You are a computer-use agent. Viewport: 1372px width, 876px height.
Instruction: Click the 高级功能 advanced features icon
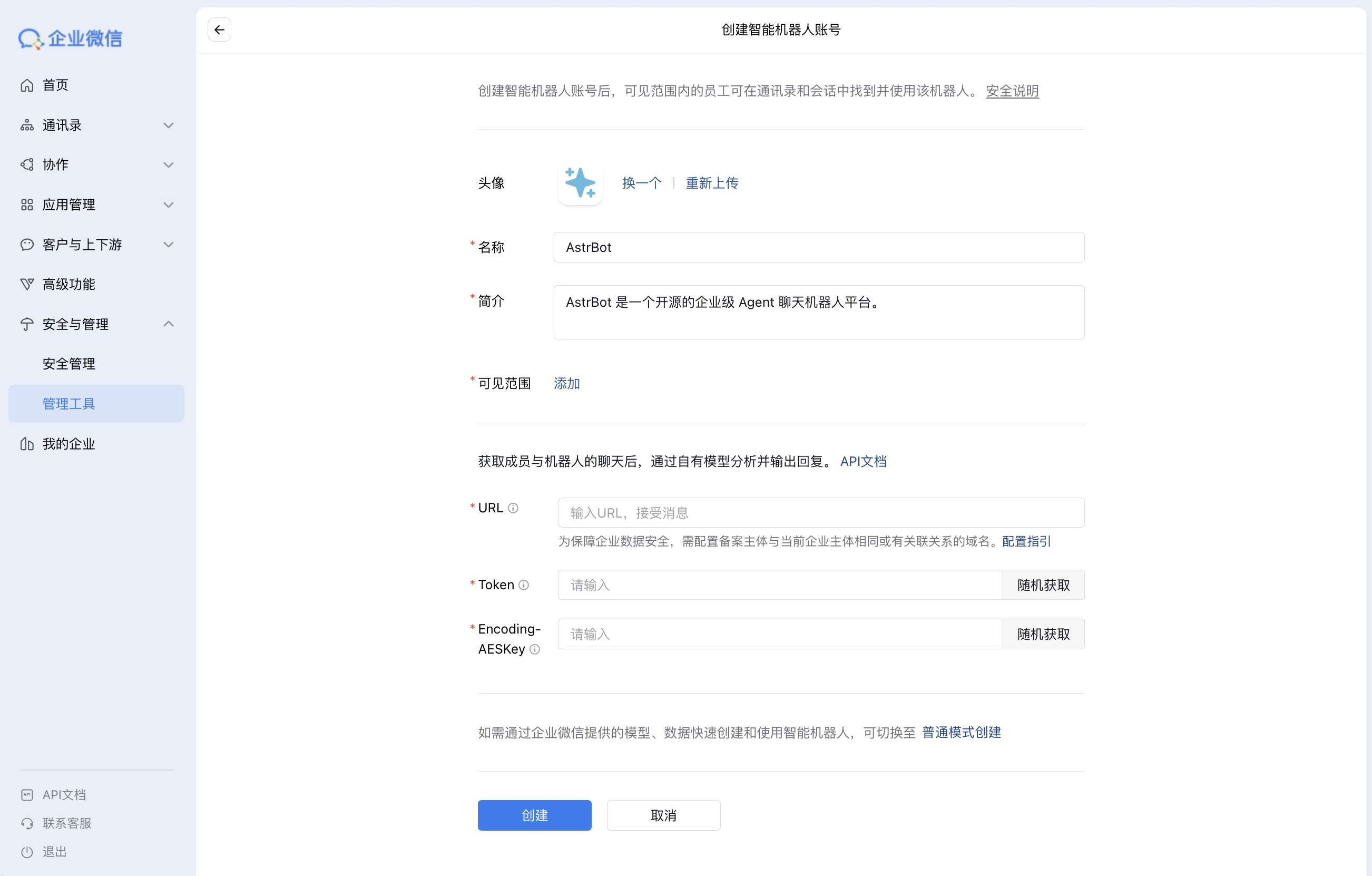[27, 284]
